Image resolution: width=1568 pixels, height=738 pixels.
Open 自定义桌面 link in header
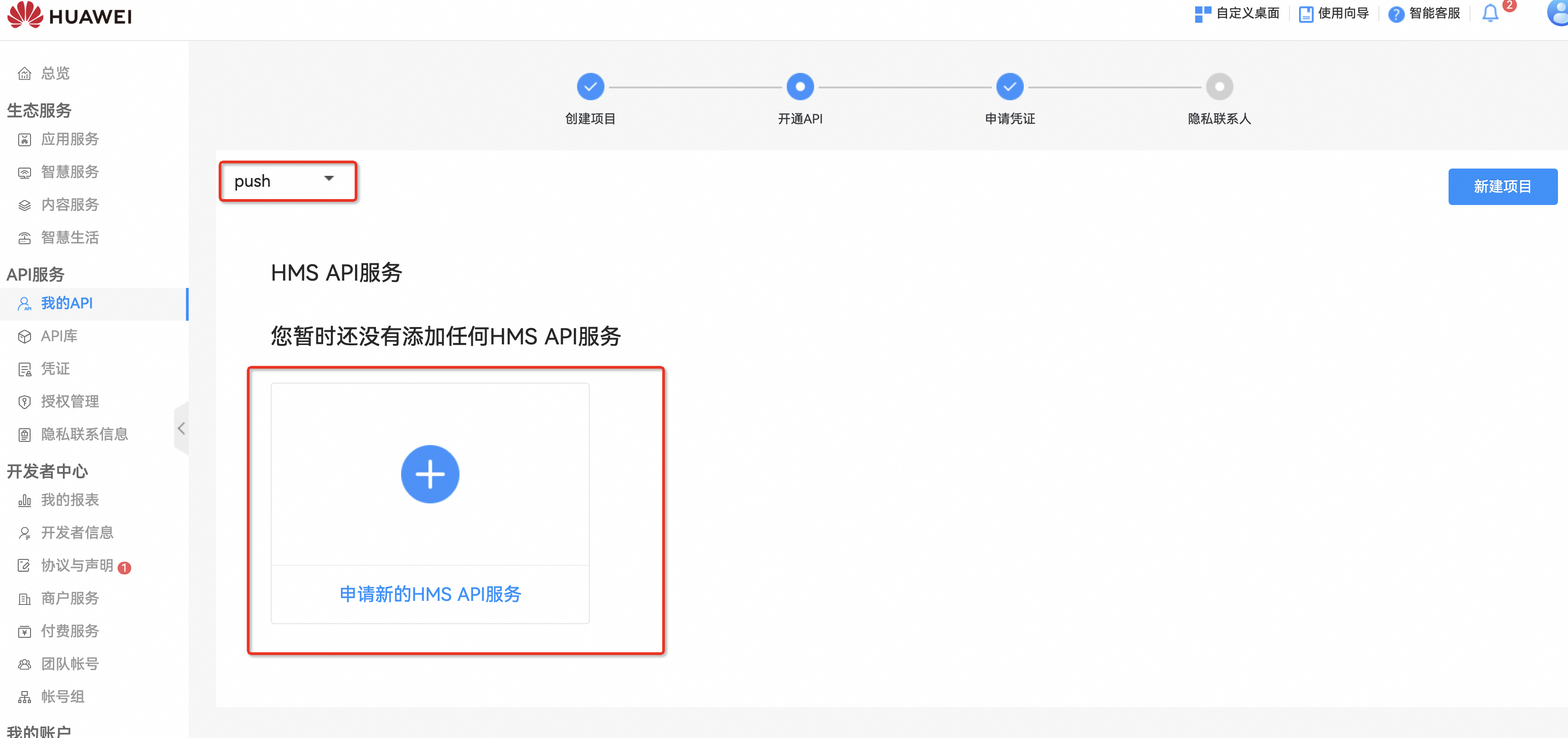coord(1248,14)
